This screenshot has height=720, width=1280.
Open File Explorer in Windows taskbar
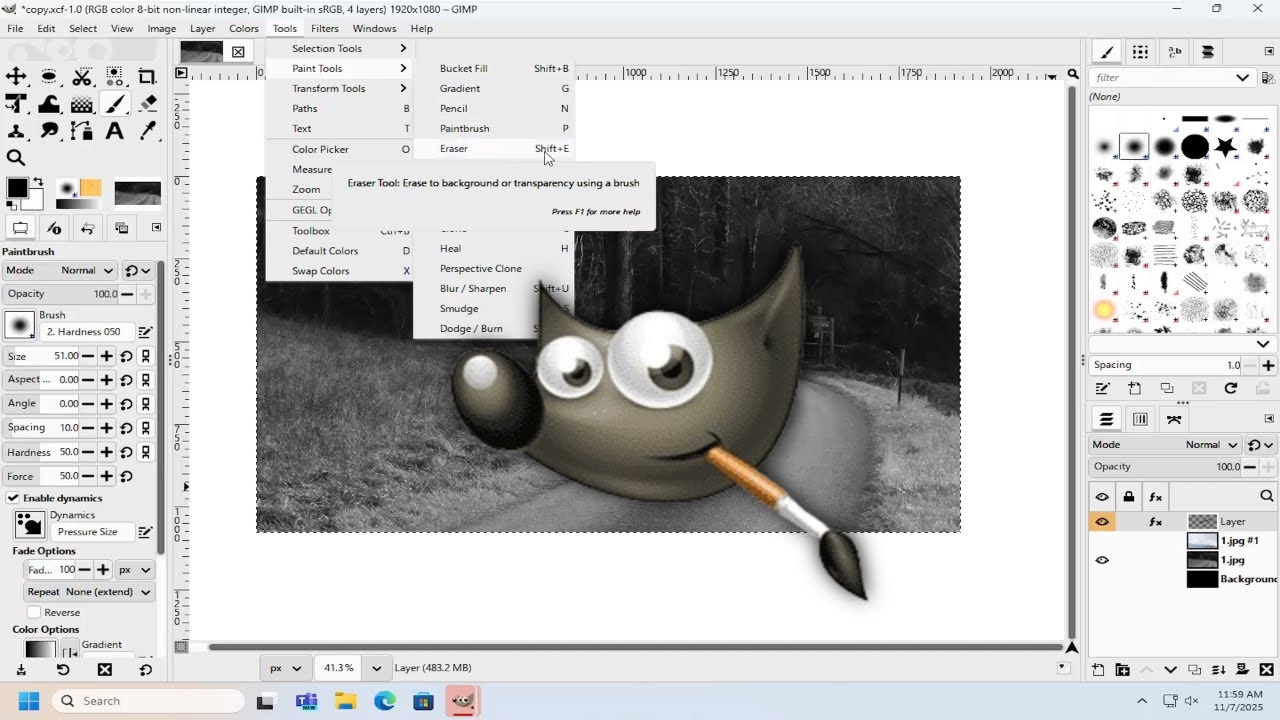pos(345,701)
